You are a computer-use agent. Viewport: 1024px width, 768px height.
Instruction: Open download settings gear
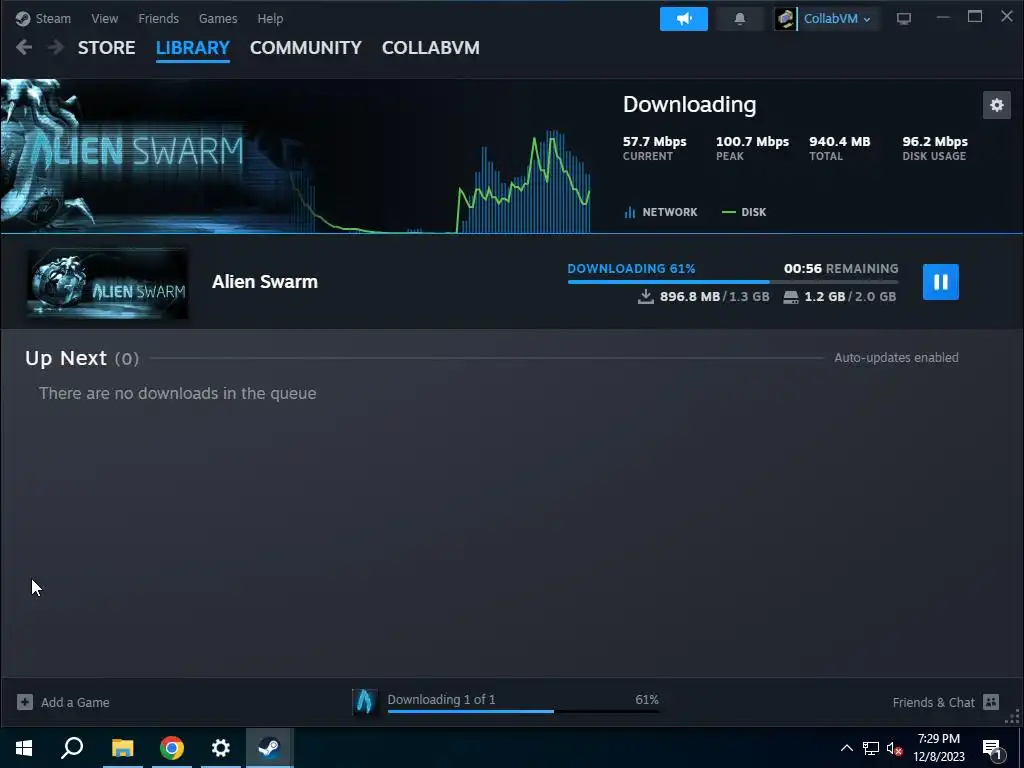click(997, 105)
